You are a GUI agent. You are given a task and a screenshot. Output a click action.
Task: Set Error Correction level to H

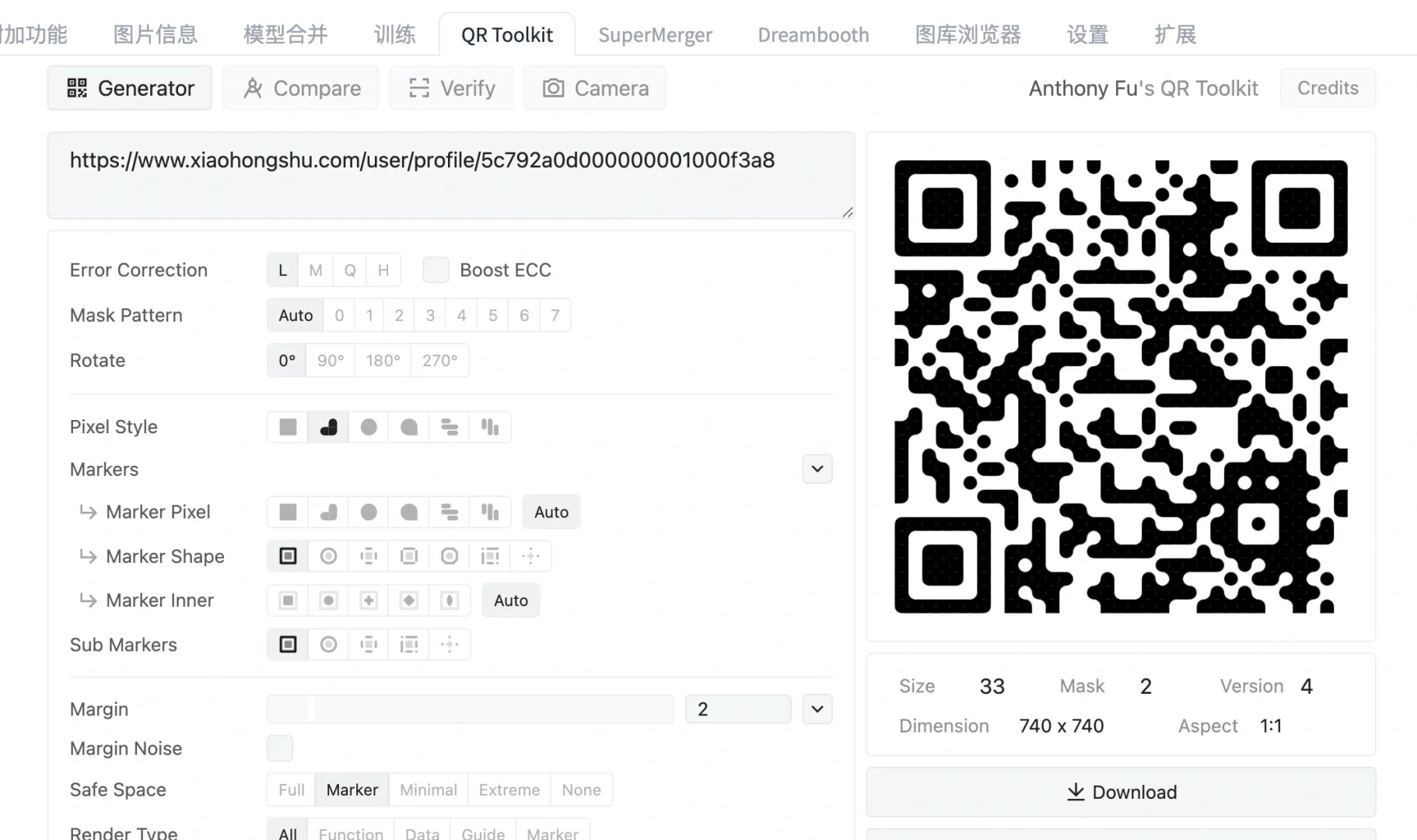point(383,270)
